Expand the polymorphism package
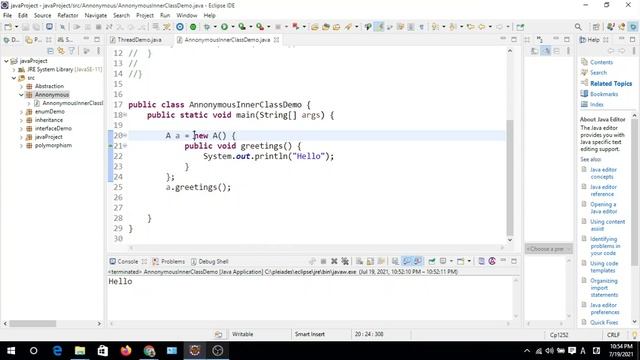The width and height of the screenshot is (640, 360). tap(21, 146)
